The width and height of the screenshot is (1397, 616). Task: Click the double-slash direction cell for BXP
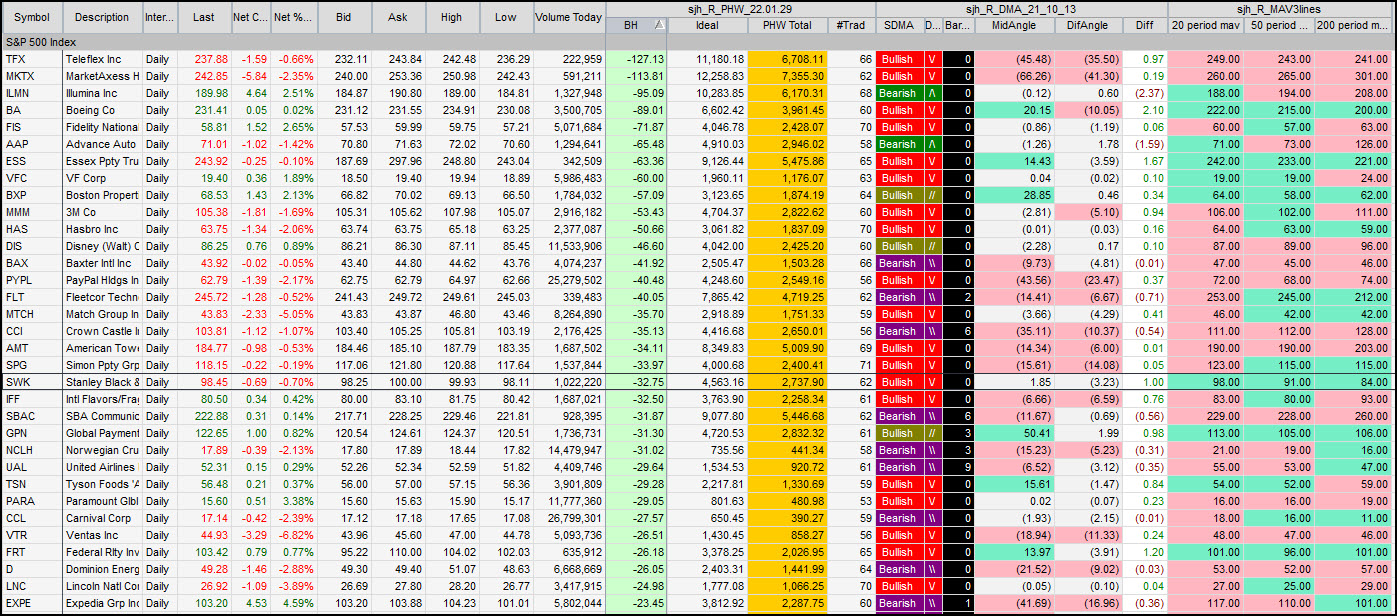[x=932, y=195]
